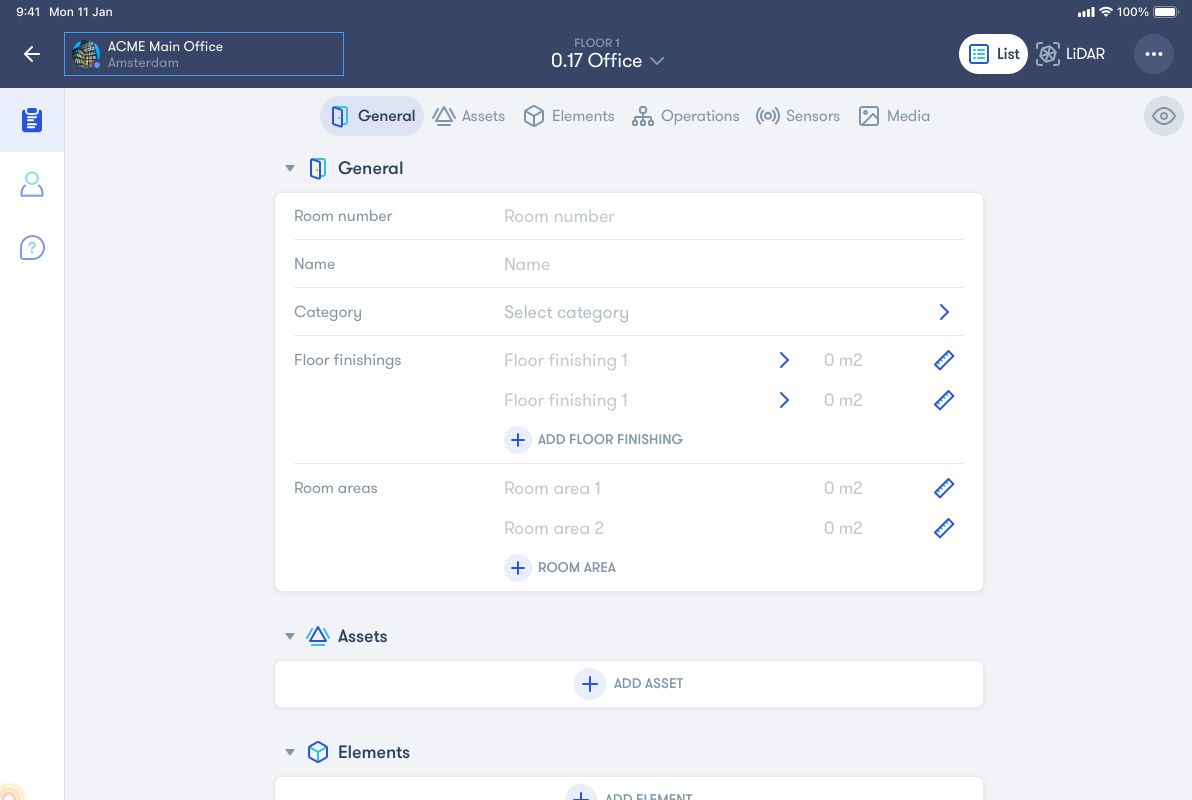Click the Floor finishings row label
1192x800 pixels.
point(347,360)
